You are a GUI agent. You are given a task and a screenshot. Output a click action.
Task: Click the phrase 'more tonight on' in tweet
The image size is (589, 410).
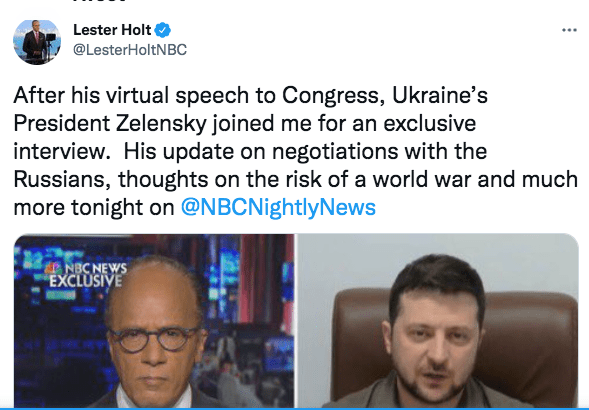(94, 207)
